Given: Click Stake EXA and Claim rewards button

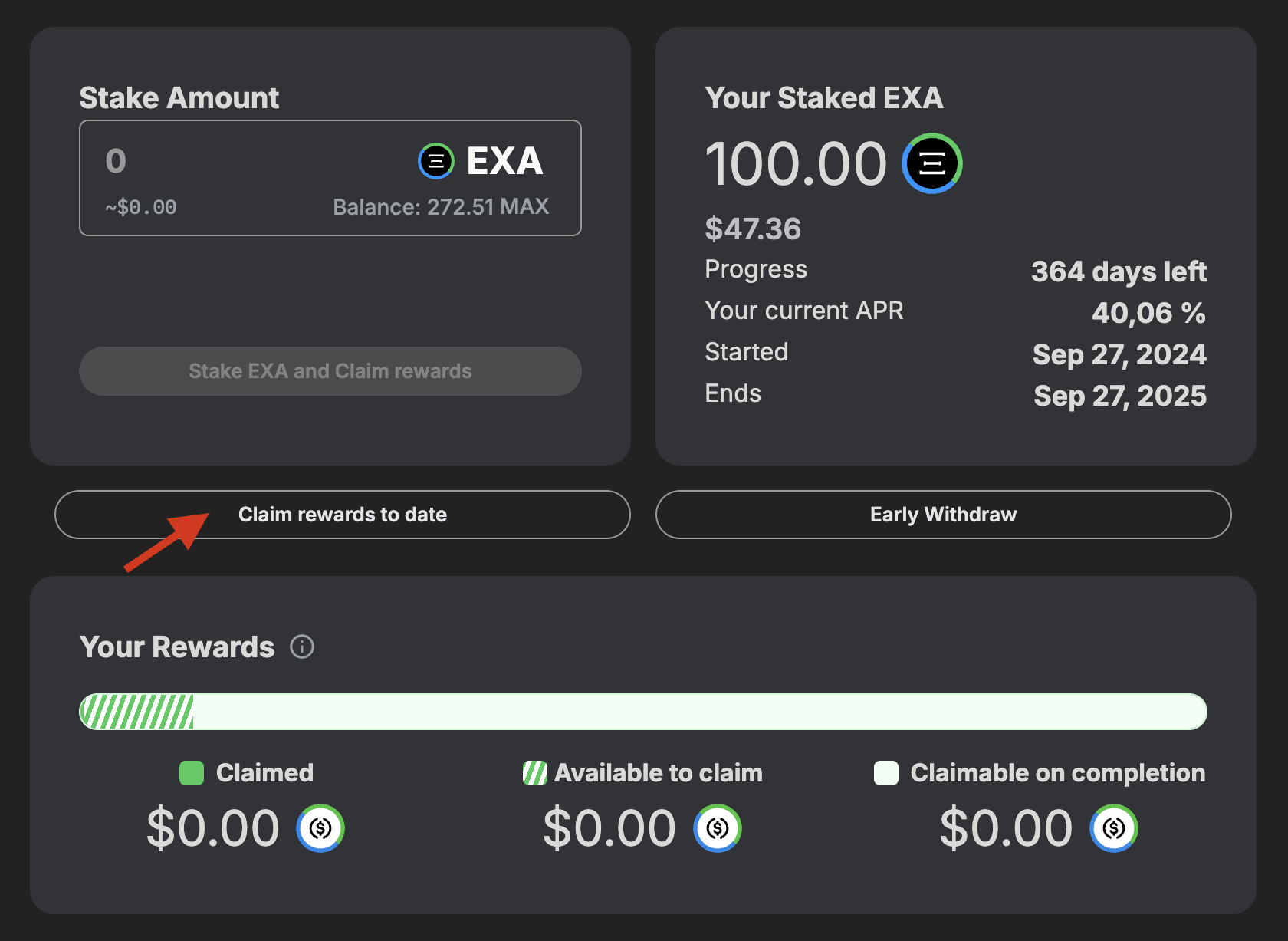Looking at the screenshot, I should point(330,371).
